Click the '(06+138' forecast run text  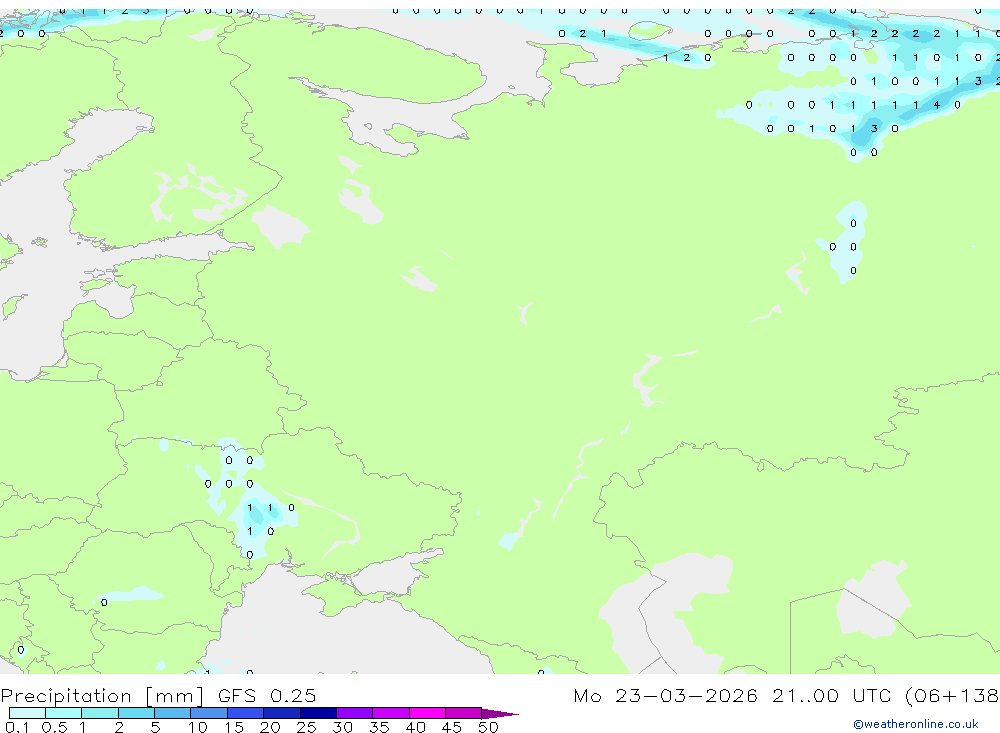coord(952,695)
